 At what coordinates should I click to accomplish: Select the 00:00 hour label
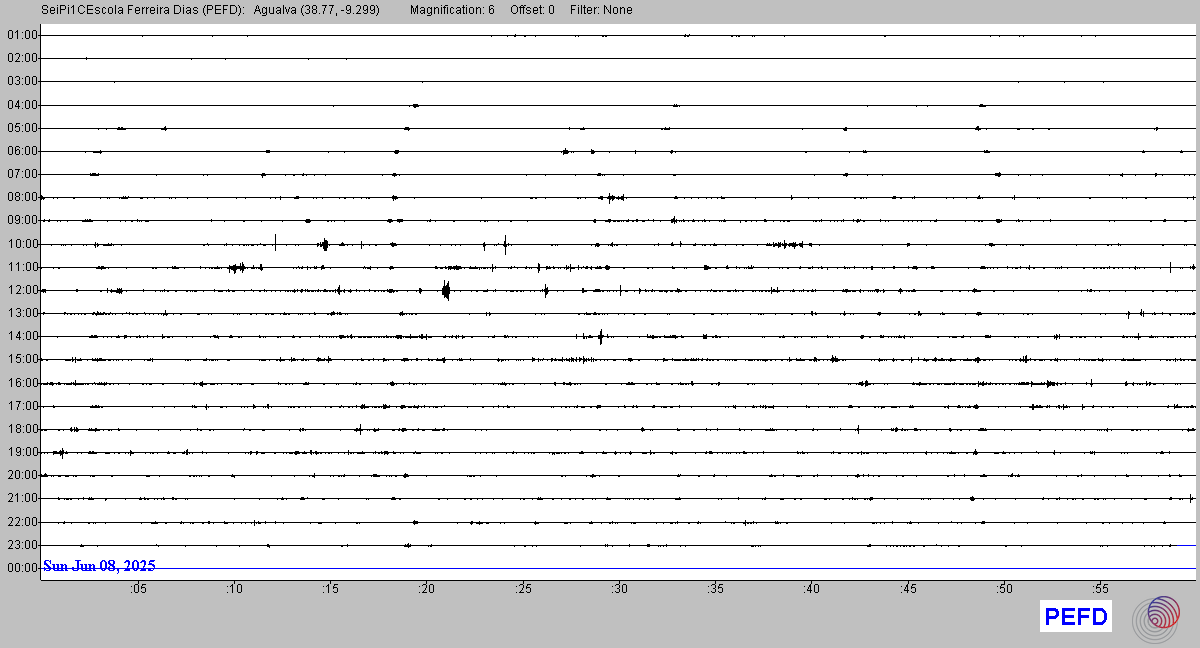click(22, 568)
